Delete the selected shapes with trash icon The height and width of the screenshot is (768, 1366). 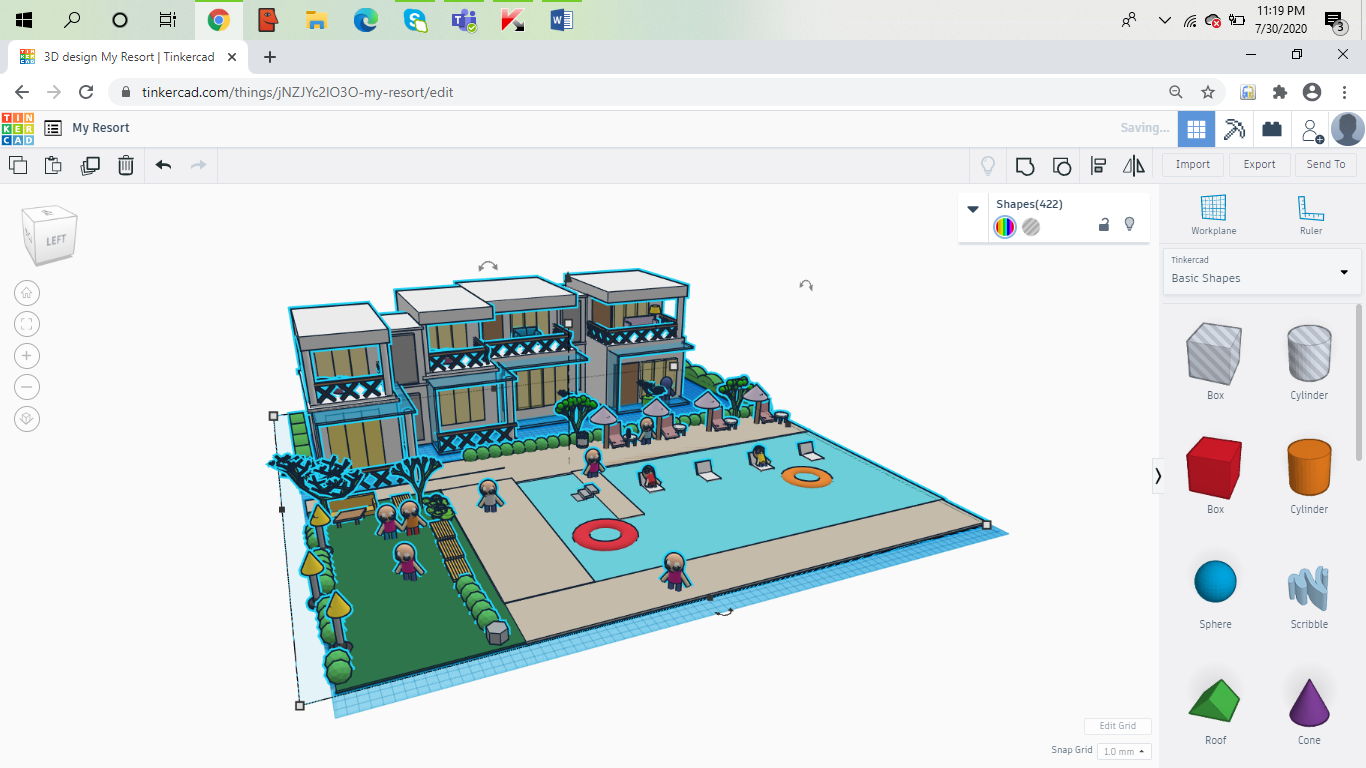coord(126,165)
